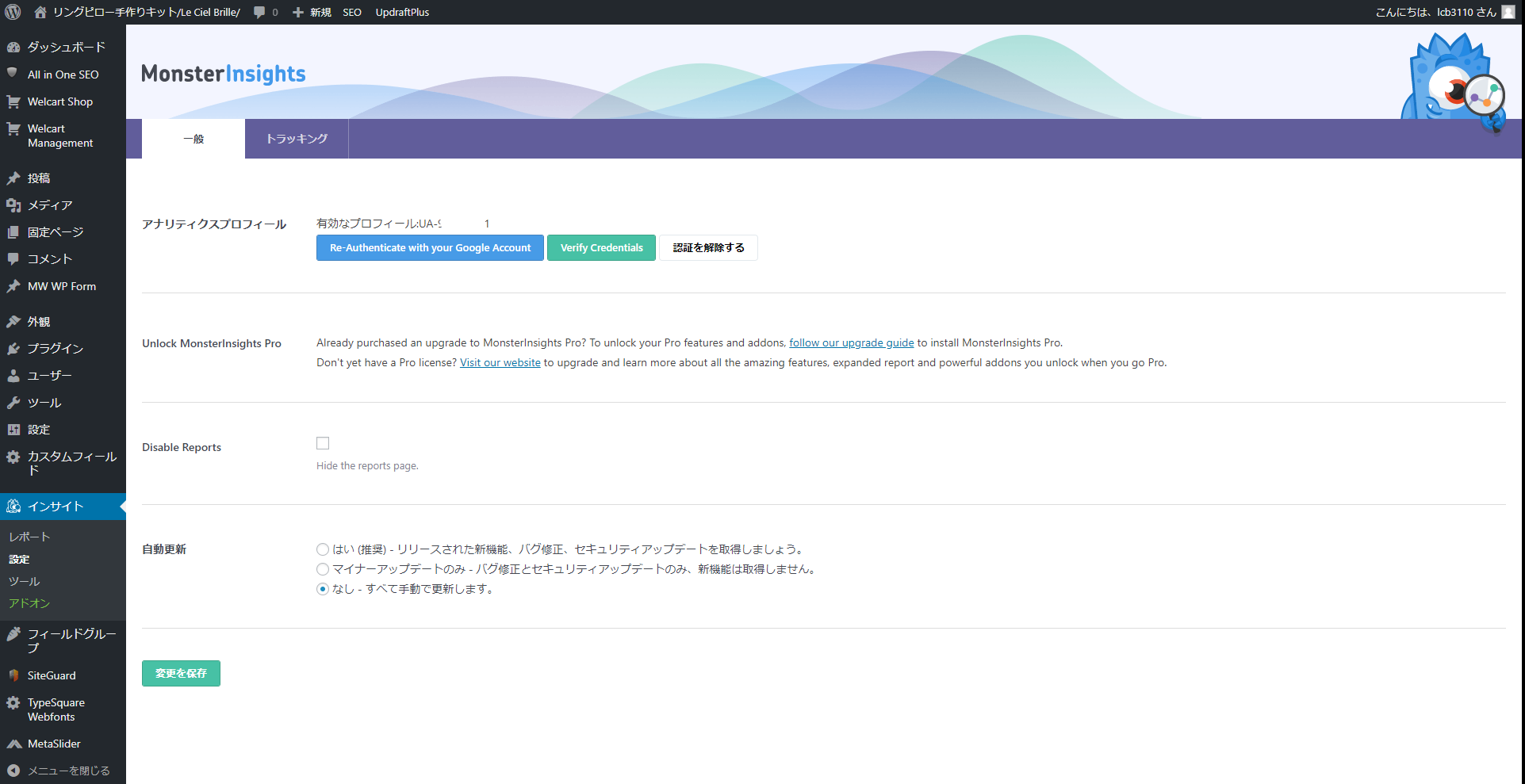Click the custom field gear icon
This screenshot has width=1525, height=784.
pyautogui.click(x=13, y=457)
